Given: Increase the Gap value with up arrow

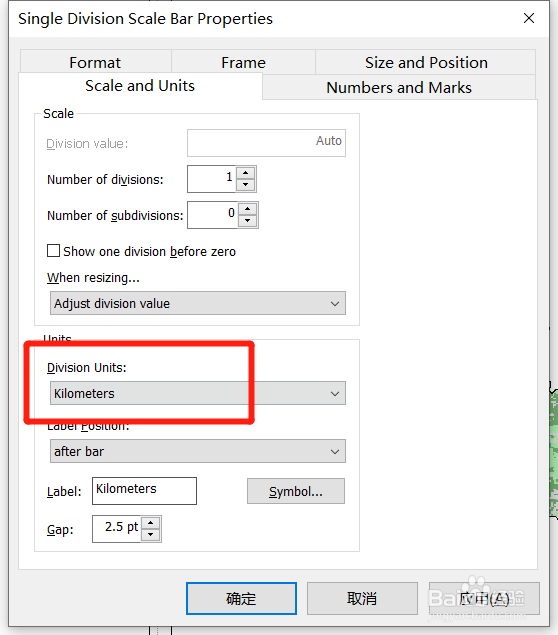Looking at the screenshot, I should (x=151, y=523).
